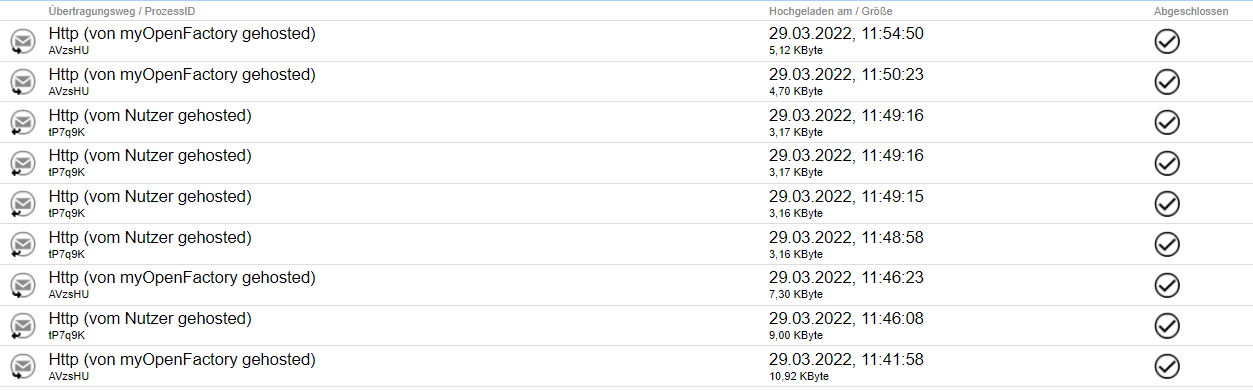Image resolution: width=1253 pixels, height=390 pixels.
Task: Click envelope icon for 11:48:58 row
Action: point(22,245)
